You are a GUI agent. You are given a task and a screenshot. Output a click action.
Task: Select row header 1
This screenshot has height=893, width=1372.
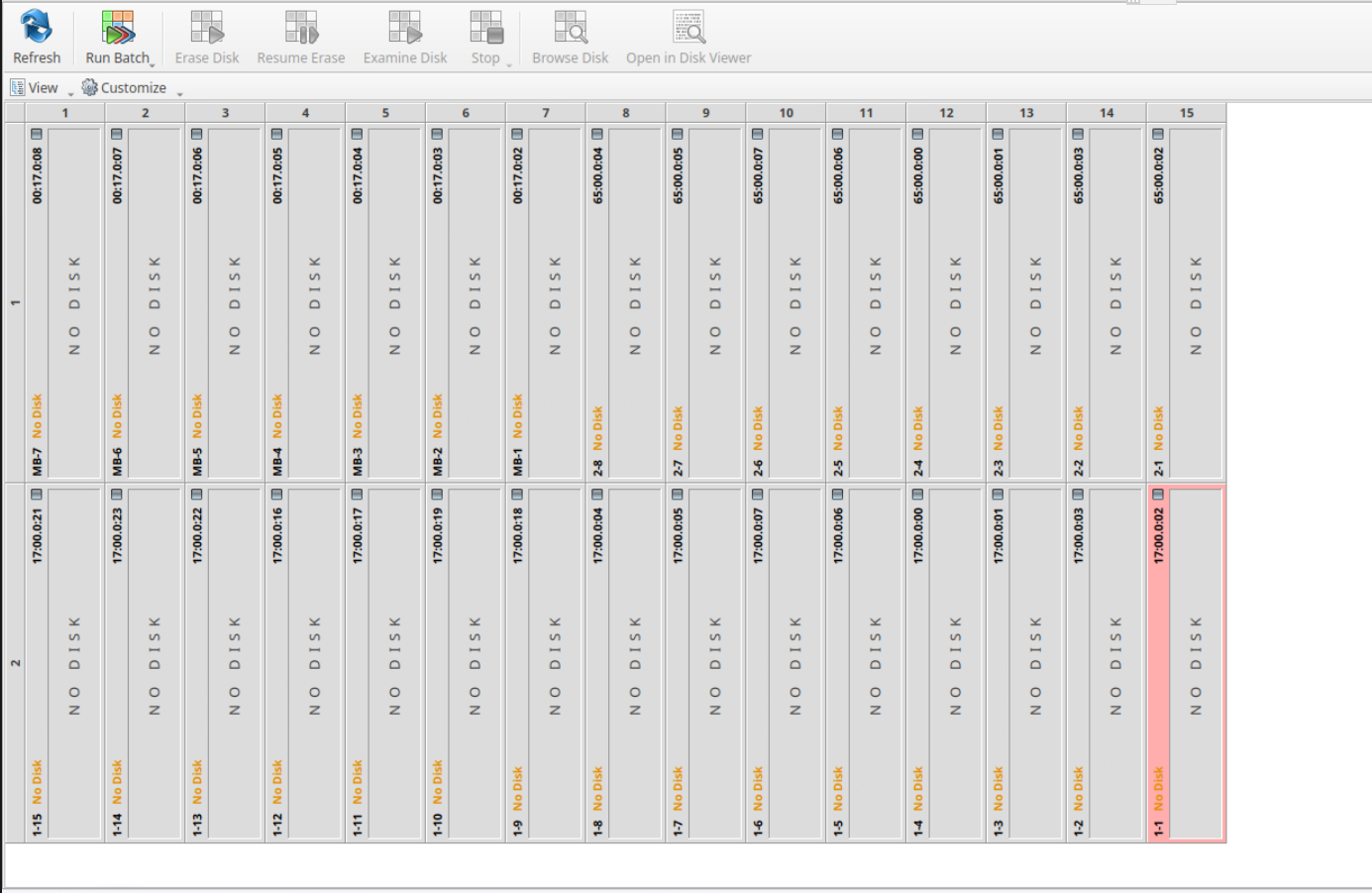tap(15, 302)
